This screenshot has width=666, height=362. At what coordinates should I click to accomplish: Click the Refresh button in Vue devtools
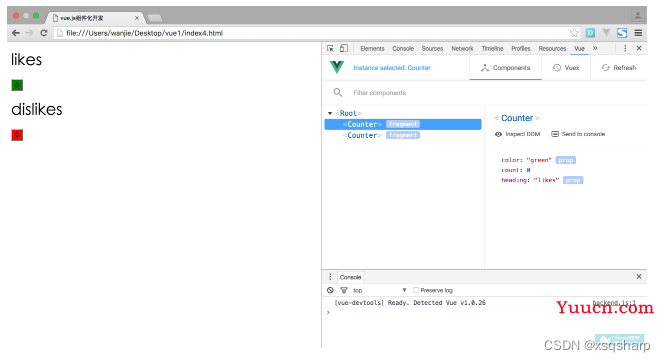tap(619, 68)
